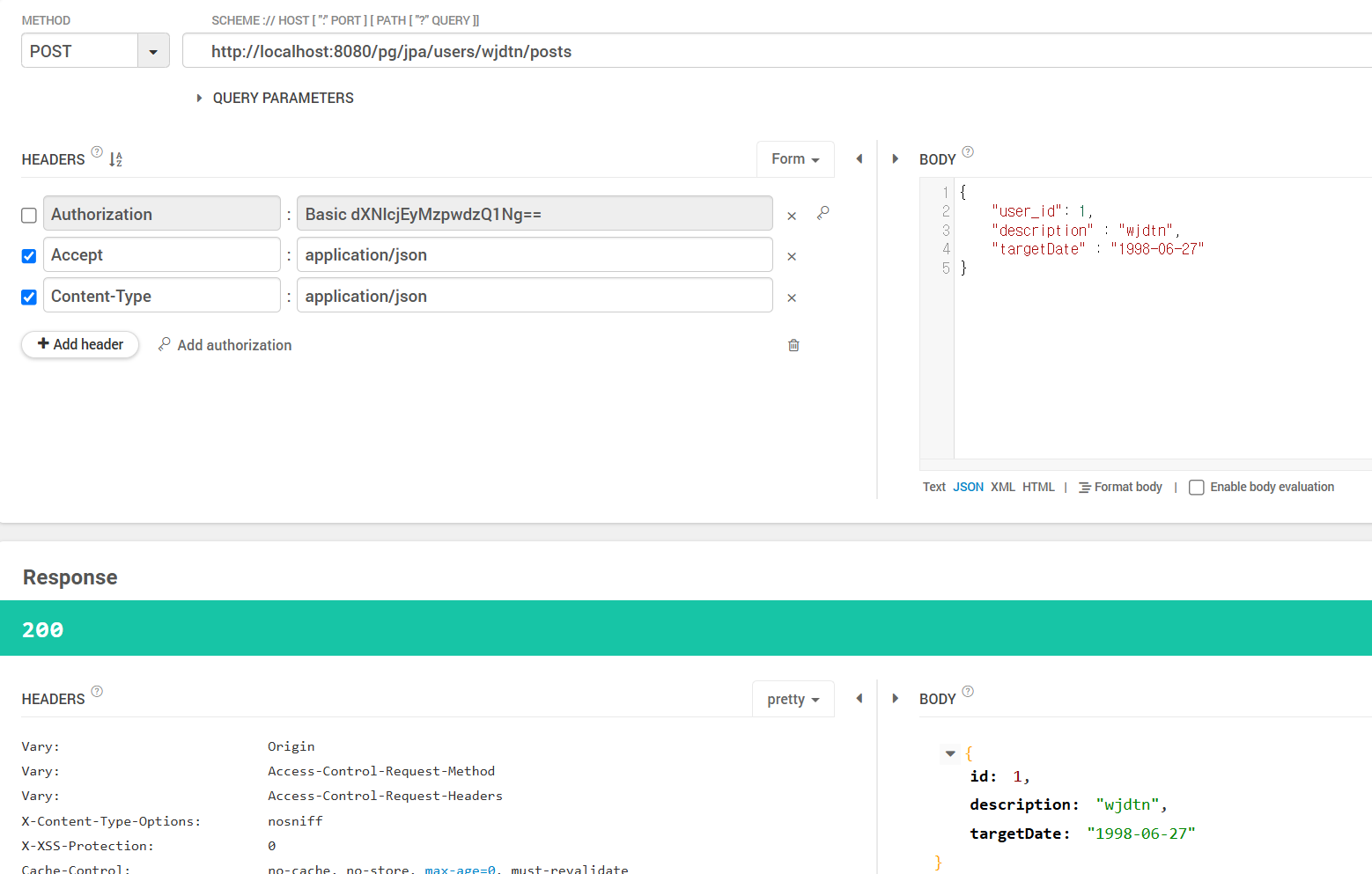The height and width of the screenshot is (874, 1372).
Task: Edit the Content-Type value application/json
Action: coord(535,296)
